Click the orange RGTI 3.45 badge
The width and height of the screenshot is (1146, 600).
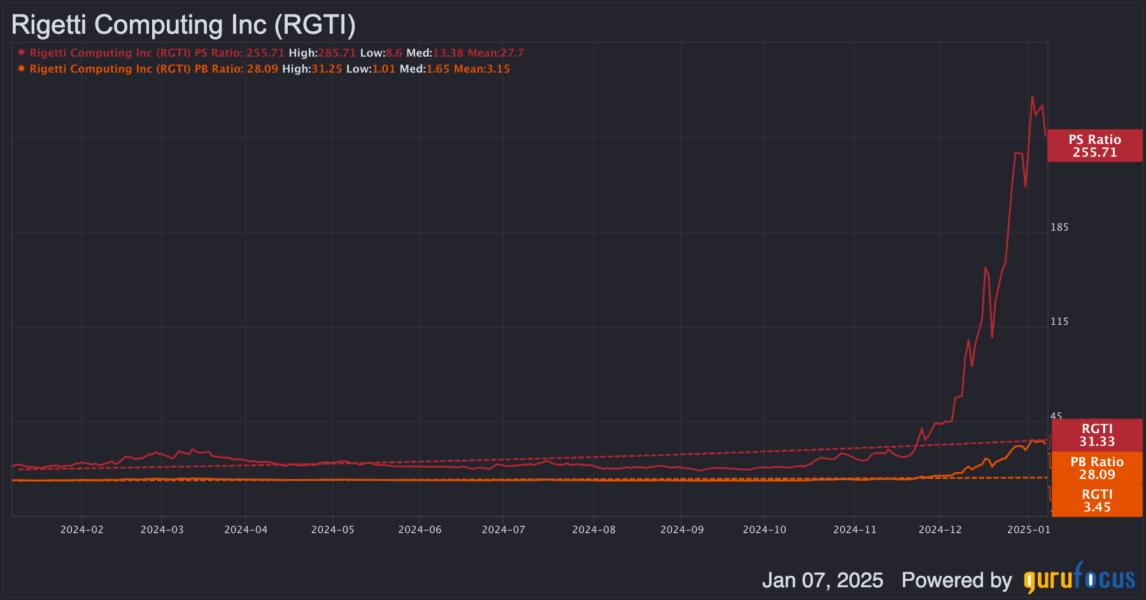(1096, 501)
